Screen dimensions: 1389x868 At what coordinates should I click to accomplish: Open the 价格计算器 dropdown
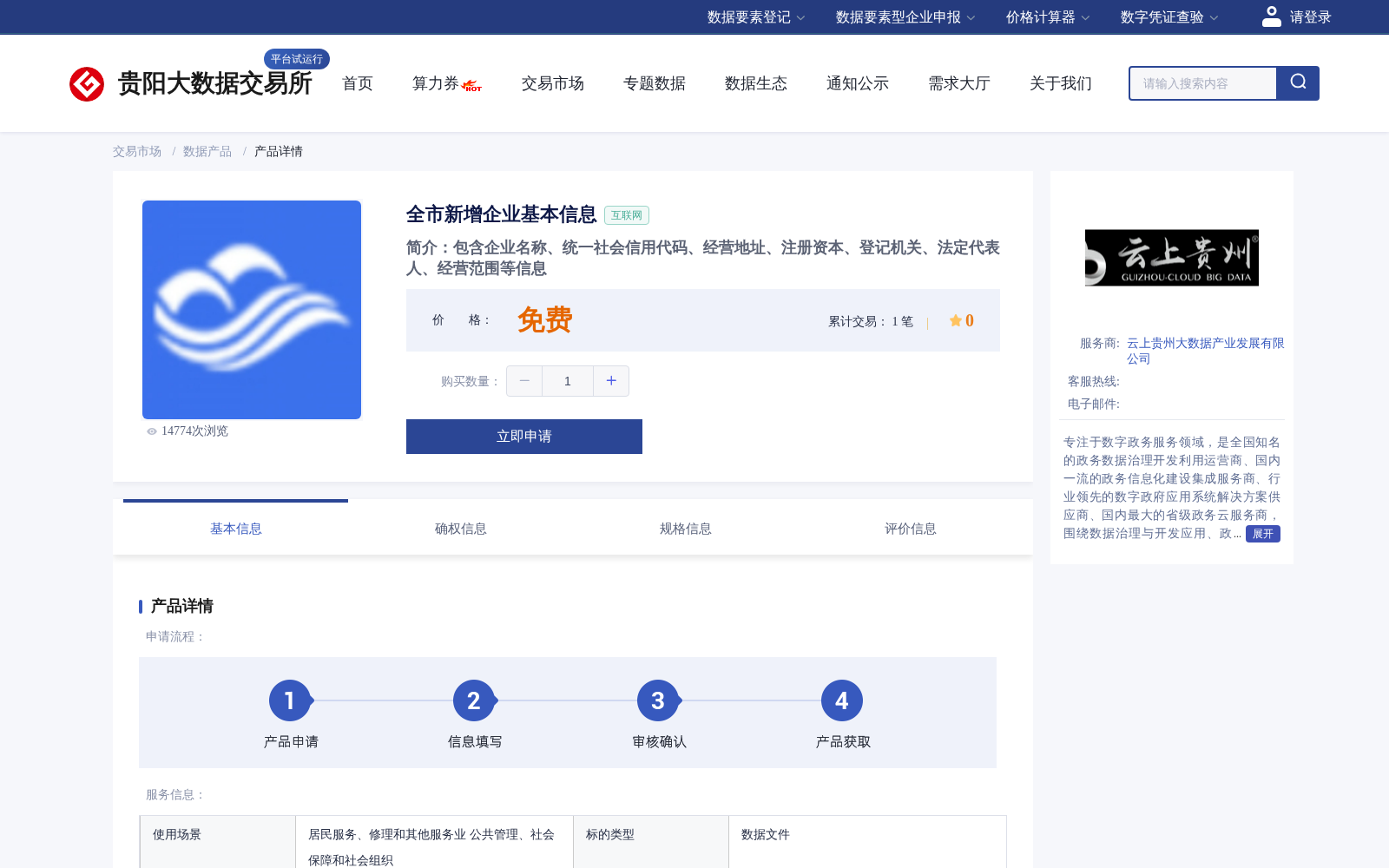1048,17
